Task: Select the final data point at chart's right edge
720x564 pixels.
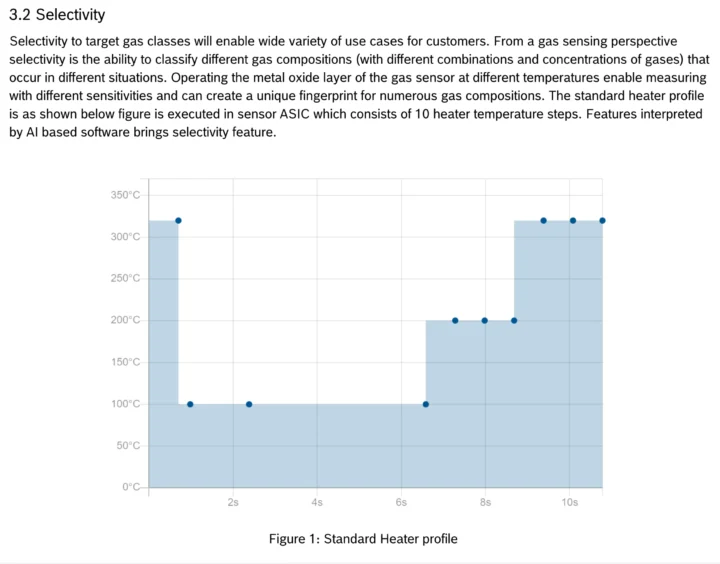Action: tap(602, 220)
